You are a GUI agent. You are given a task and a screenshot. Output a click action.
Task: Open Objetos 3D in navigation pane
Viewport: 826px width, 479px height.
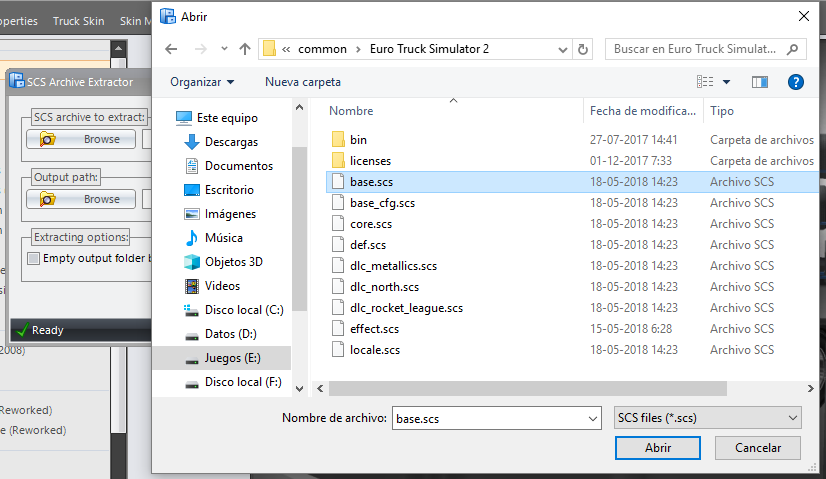pos(233,262)
